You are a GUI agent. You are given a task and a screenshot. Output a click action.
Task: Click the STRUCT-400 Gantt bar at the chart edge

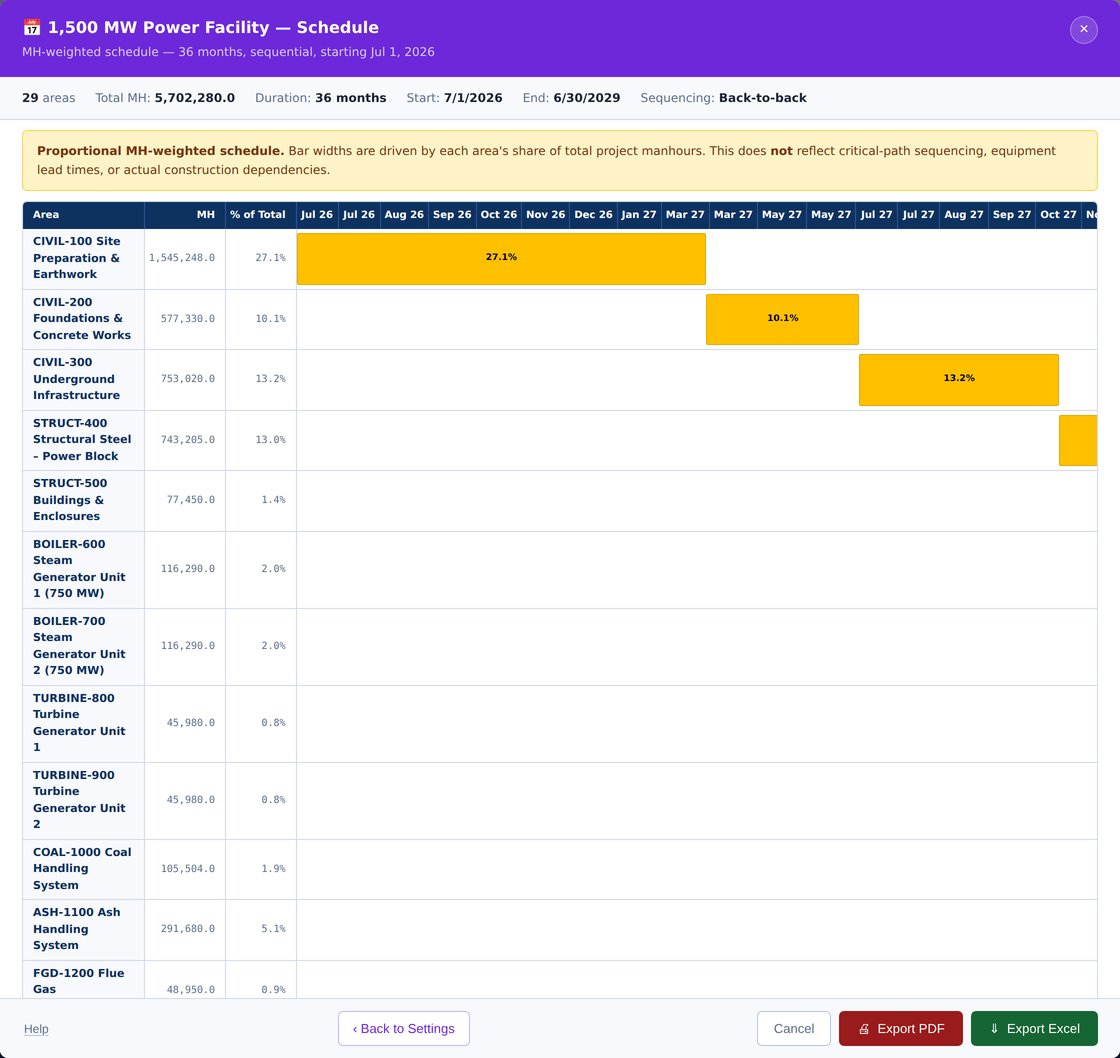(1078, 440)
